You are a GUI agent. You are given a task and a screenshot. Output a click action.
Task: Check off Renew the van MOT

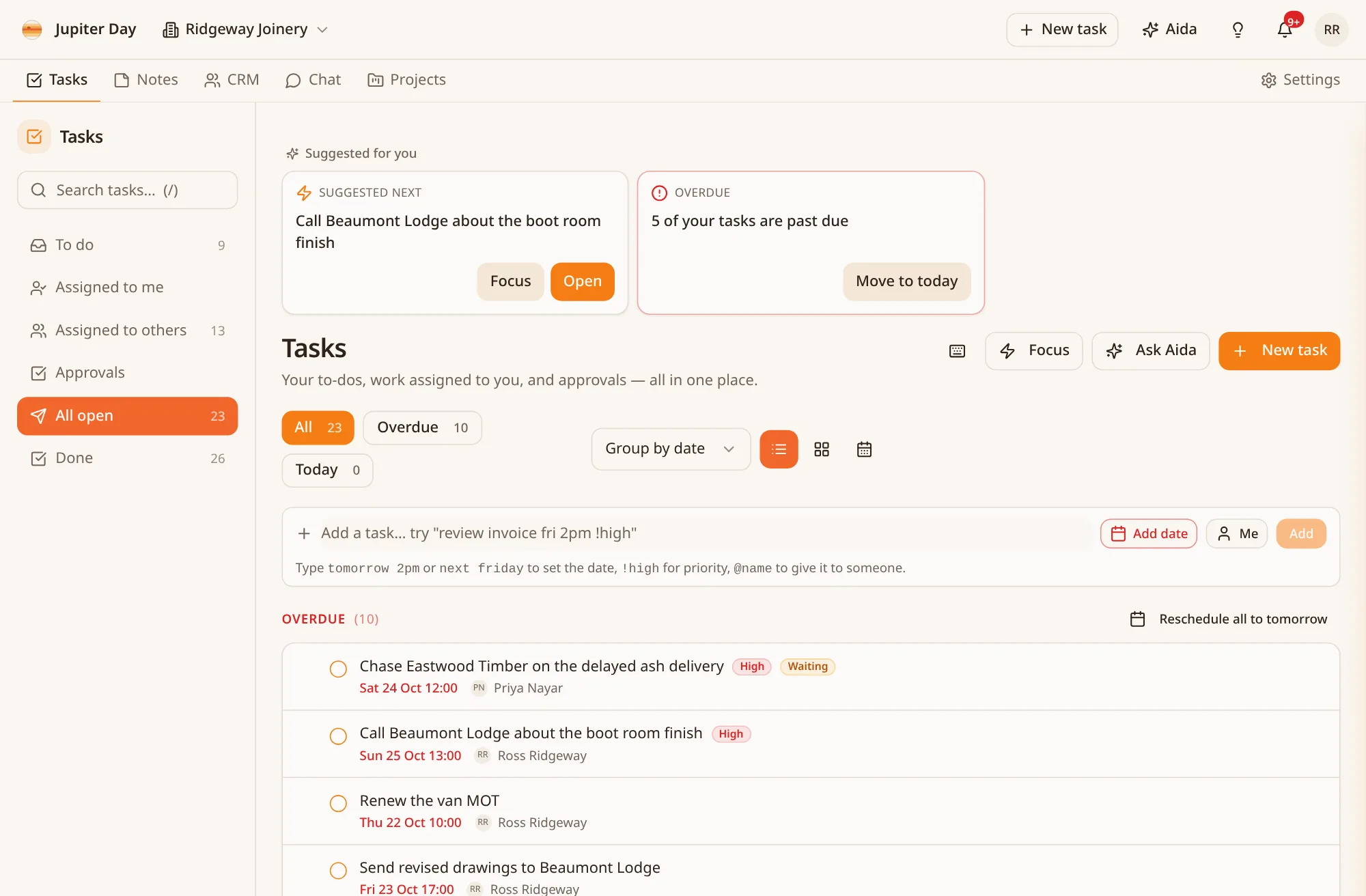(x=338, y=803)
